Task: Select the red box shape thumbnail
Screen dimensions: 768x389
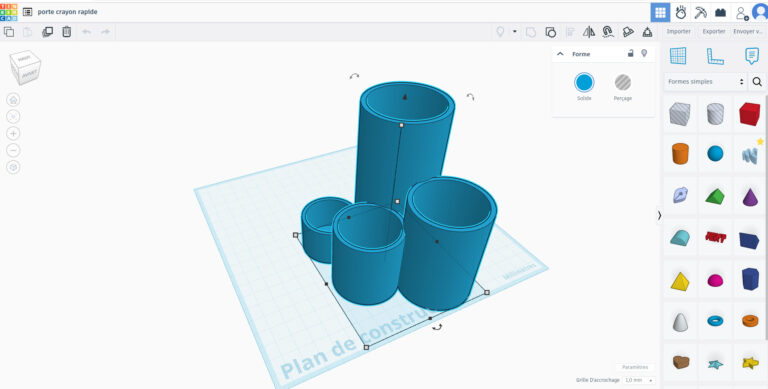Action: coord(749,114)
